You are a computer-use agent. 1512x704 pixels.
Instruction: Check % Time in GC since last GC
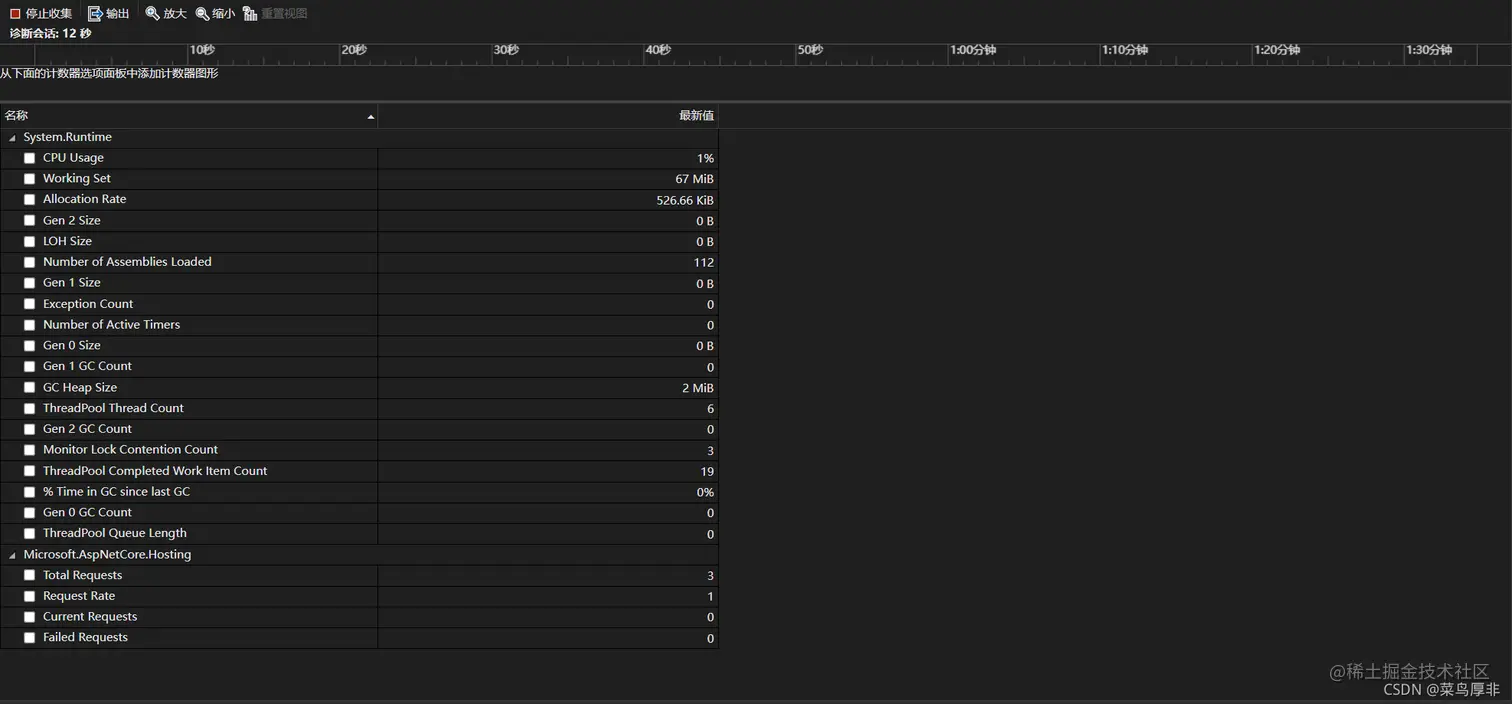(29, 492)
